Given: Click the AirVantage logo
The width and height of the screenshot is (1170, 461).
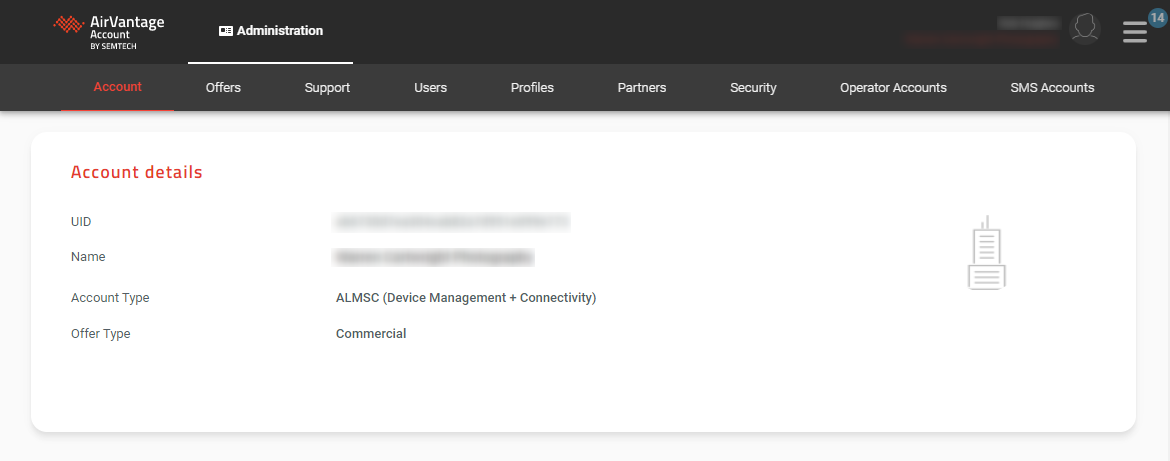Looking at the screenshot, I should click(108, 31).
